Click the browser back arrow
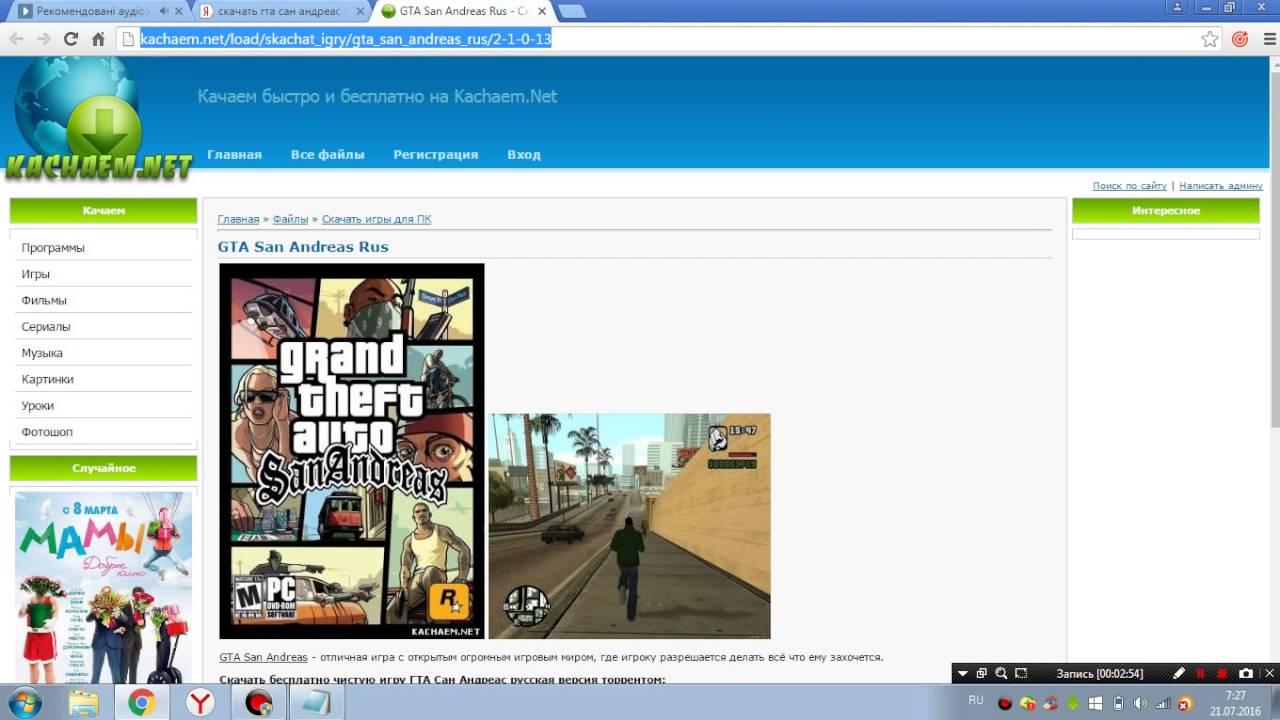The width and height of the screenshot is (1280, 720). tap(16, 39)
